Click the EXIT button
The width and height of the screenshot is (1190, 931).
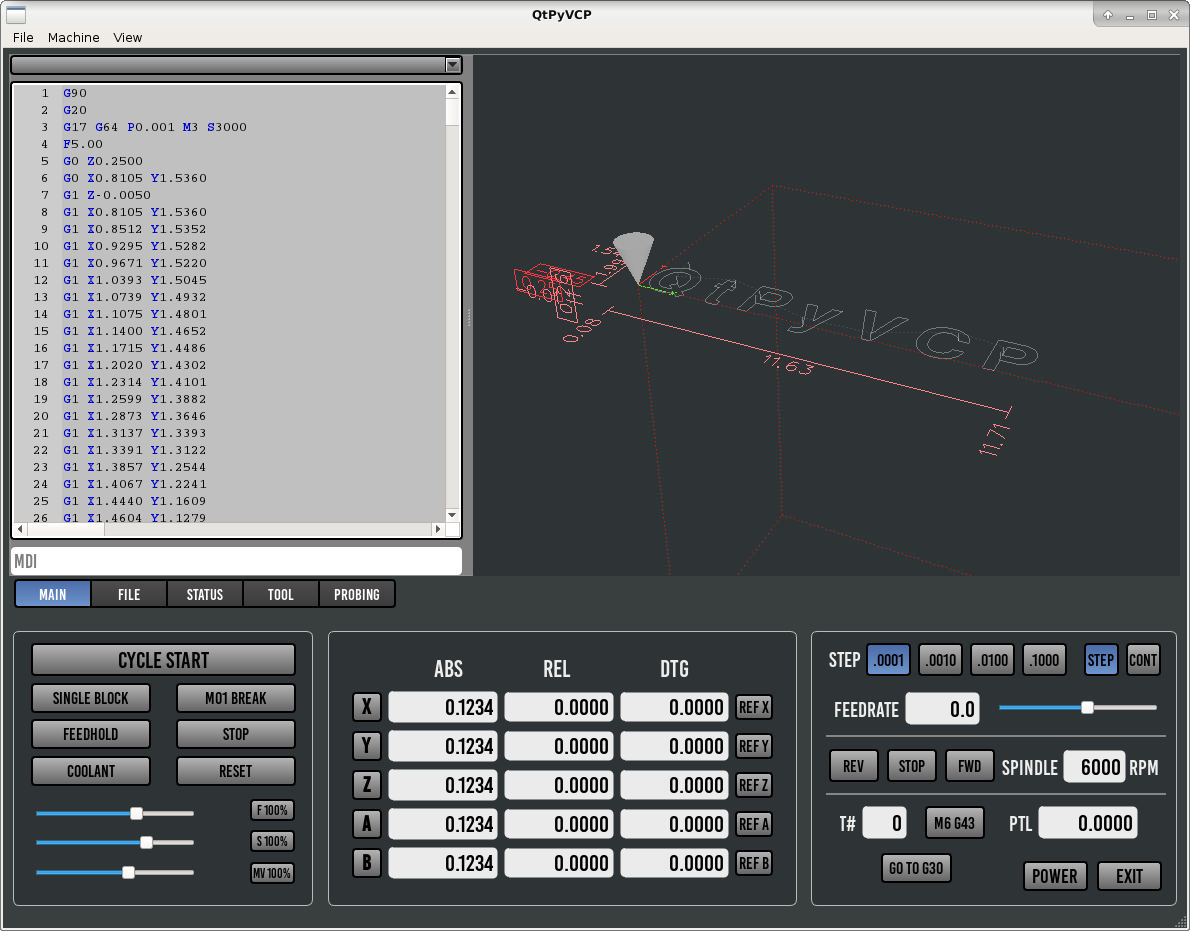[1129, 876]
